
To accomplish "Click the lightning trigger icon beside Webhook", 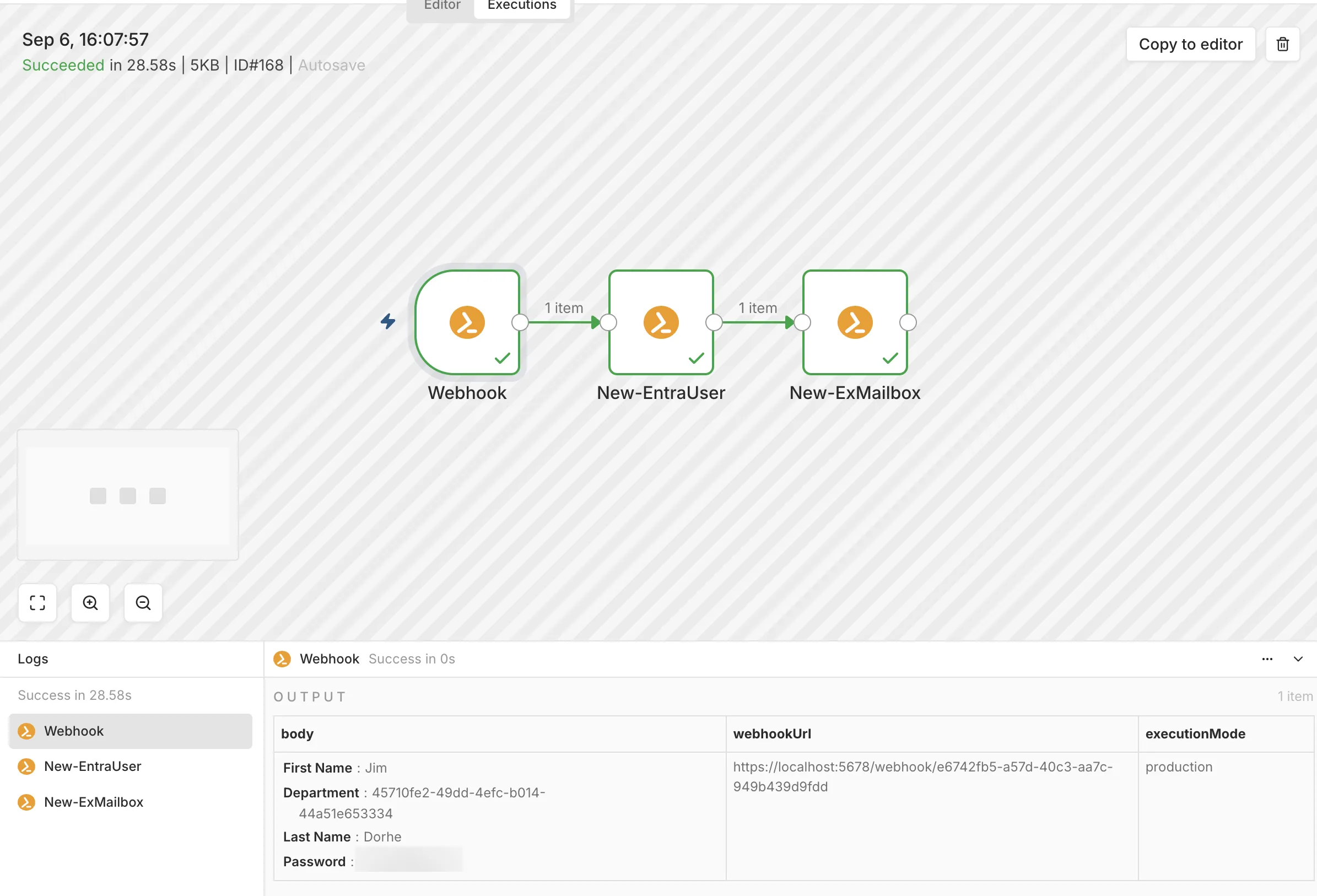I will tap(387, 321).
